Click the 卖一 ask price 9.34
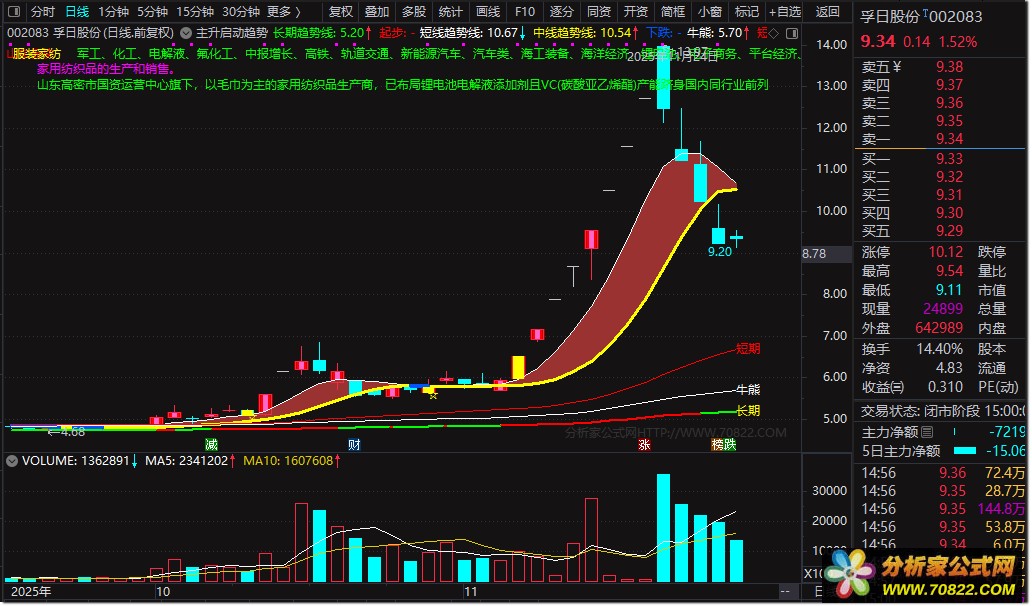 (x=949, y=139)
